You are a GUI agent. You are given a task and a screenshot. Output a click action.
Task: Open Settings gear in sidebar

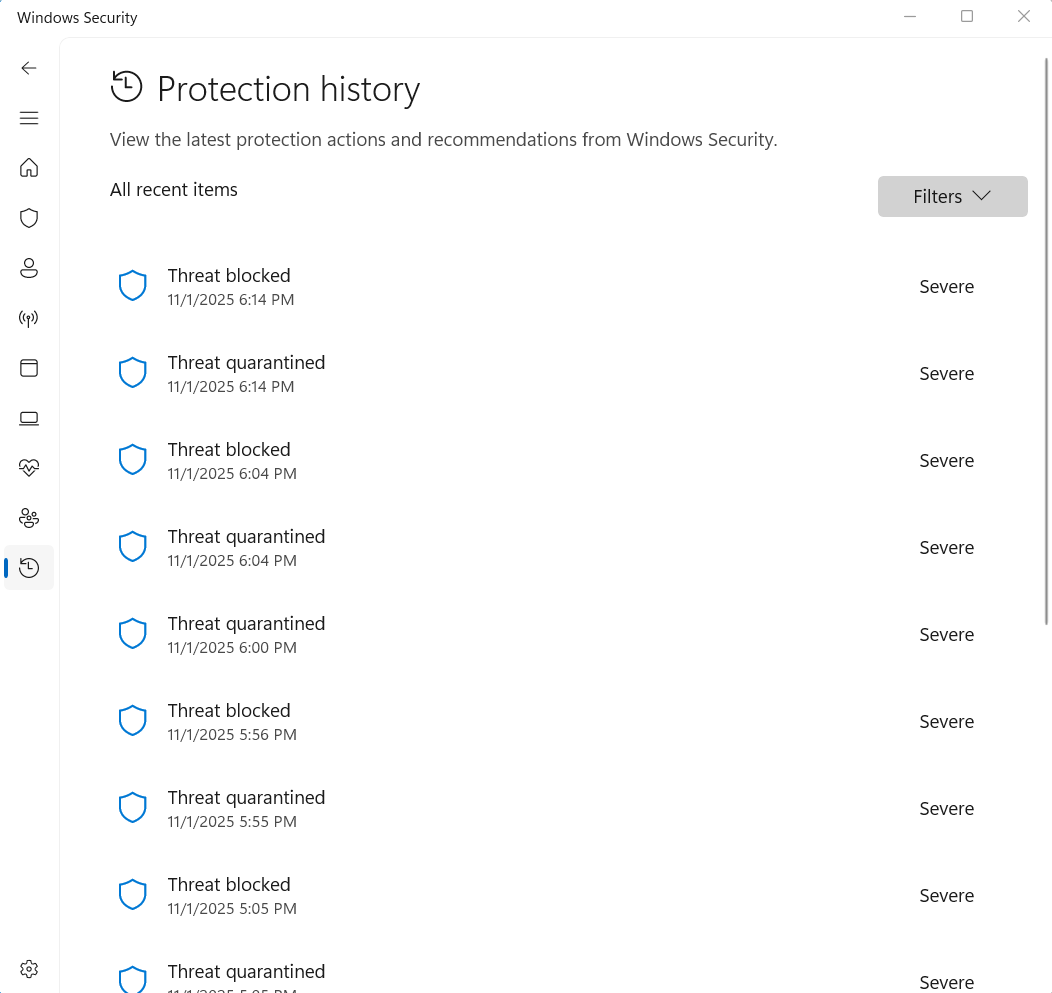[29, 969]
